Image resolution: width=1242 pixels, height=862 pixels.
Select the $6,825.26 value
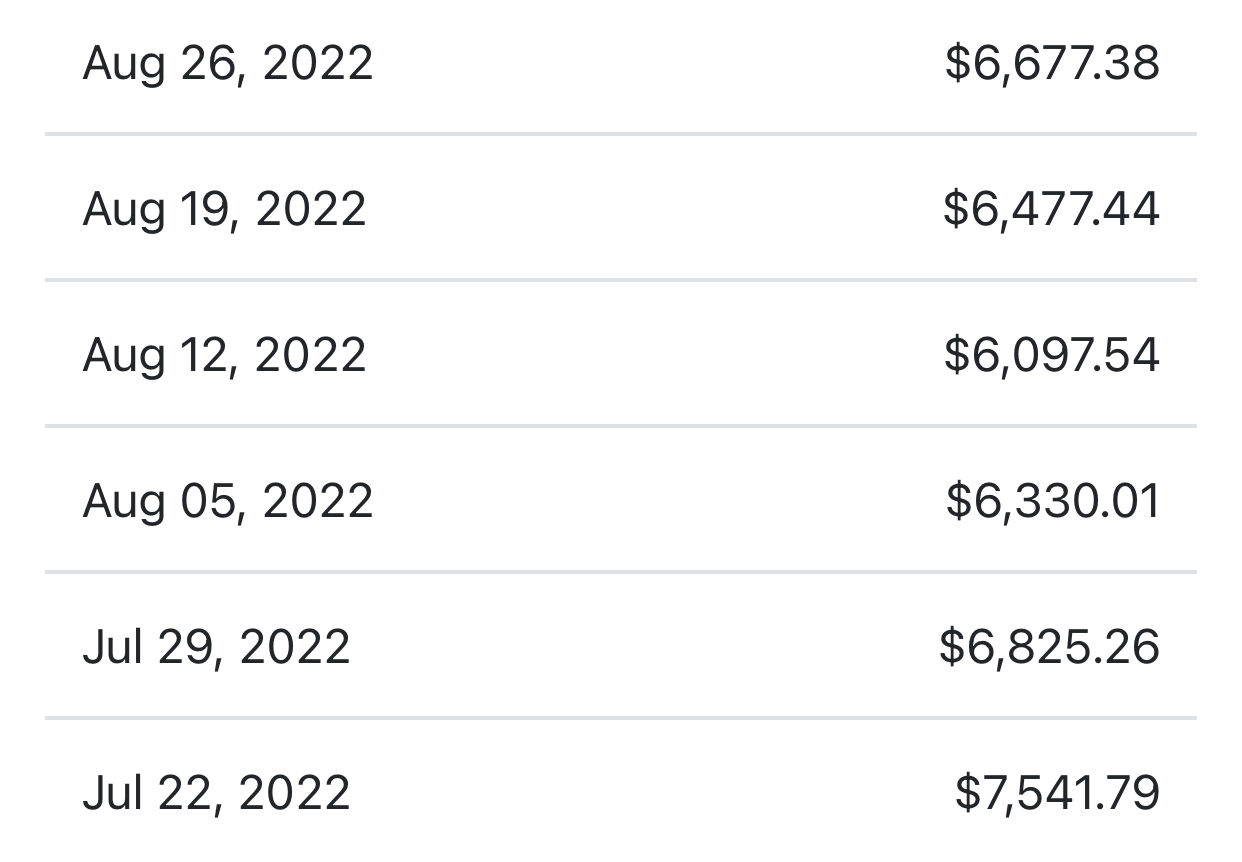(1049, 647)
